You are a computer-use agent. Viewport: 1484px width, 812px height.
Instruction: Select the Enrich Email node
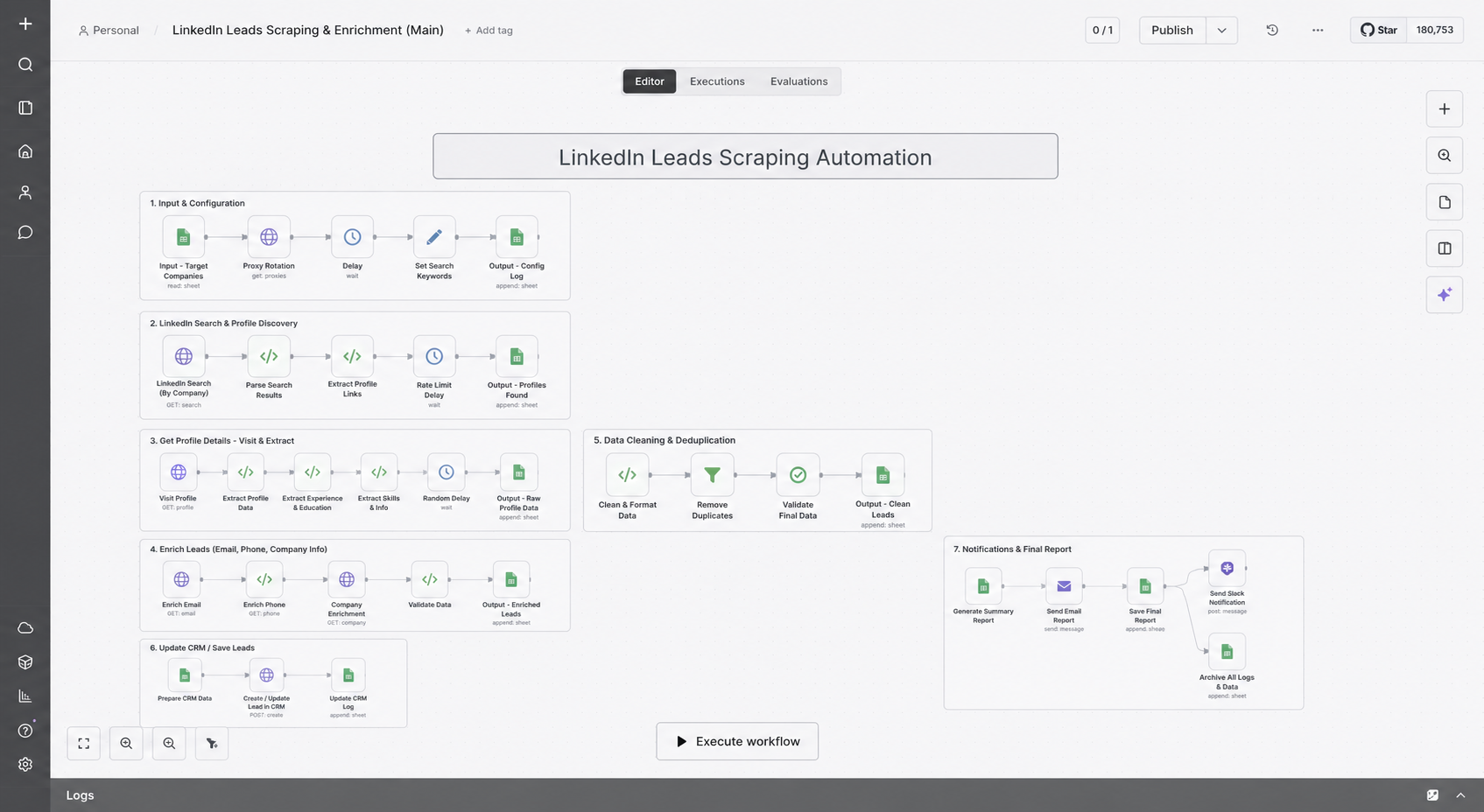pyautogui.click(x=181, y=579)
